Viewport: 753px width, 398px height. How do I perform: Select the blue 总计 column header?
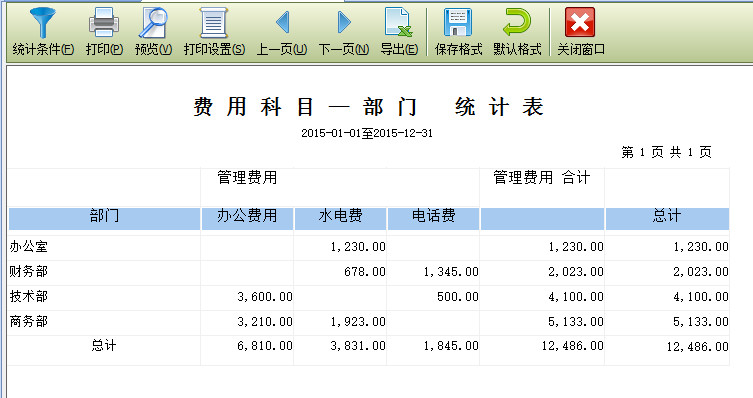point(667,219)
